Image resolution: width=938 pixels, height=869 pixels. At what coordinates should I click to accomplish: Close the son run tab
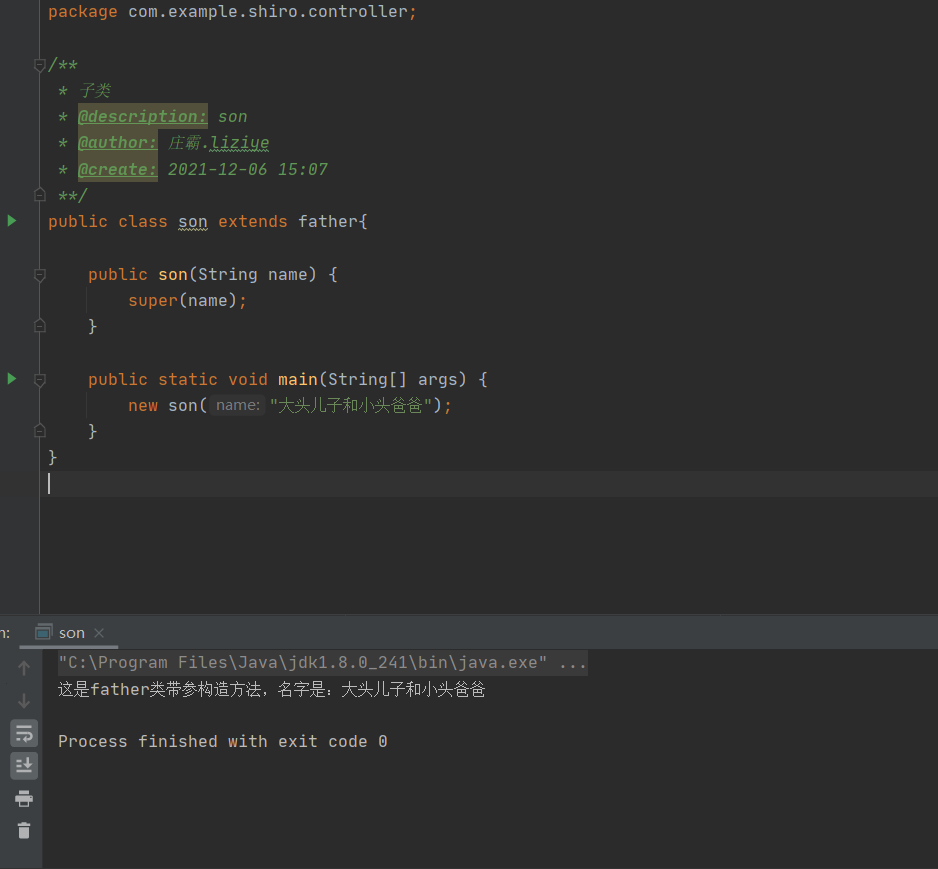click(97, 633)
